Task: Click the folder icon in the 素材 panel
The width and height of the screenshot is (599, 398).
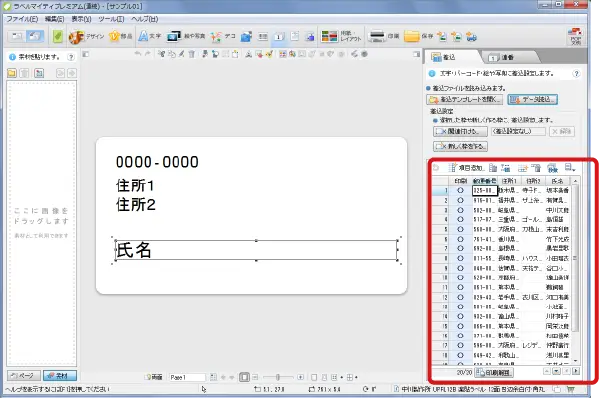Action: (x=12, y=73)
